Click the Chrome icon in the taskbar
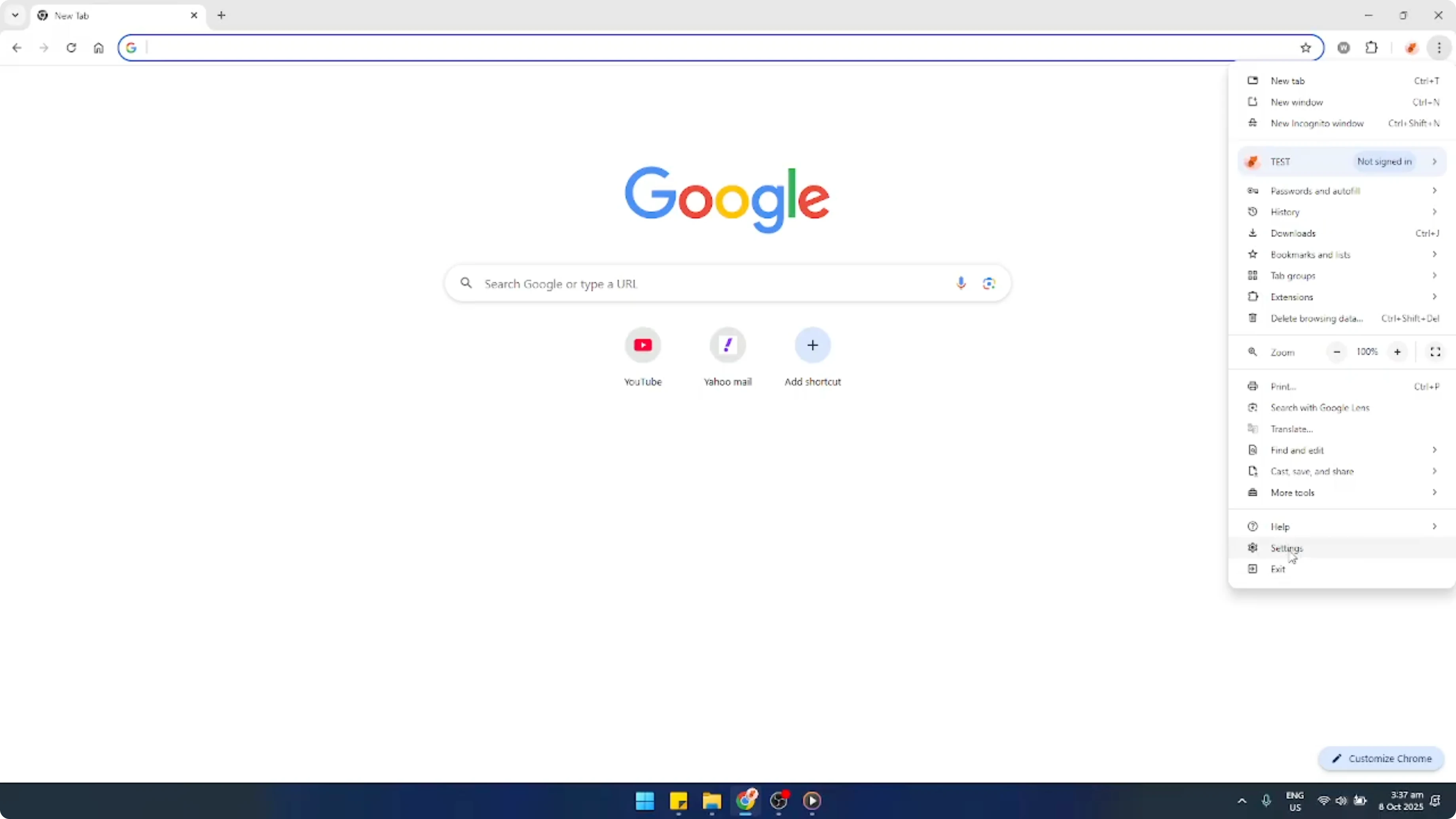The width and height of the screenshot is (1456, 819). [x=745, y=801]
